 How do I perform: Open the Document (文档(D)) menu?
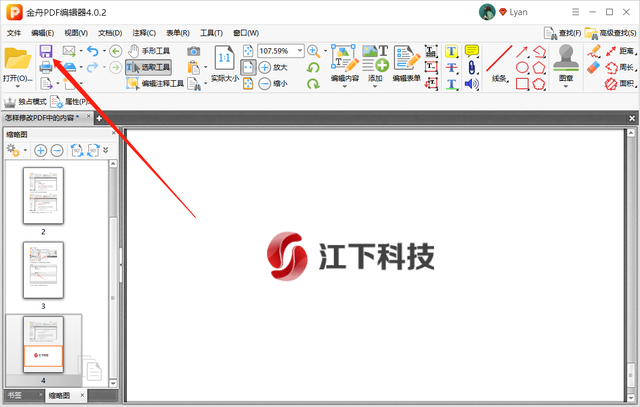(x=110, y=33)
